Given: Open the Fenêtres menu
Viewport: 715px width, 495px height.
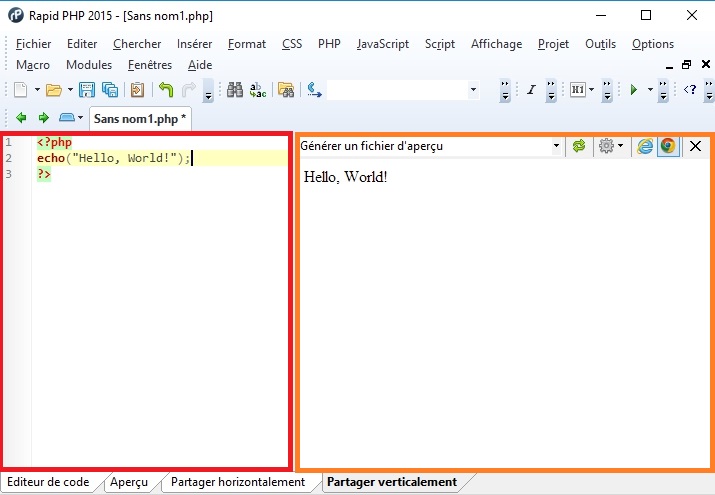Looking at the screenshot, I should pos(150,65).
